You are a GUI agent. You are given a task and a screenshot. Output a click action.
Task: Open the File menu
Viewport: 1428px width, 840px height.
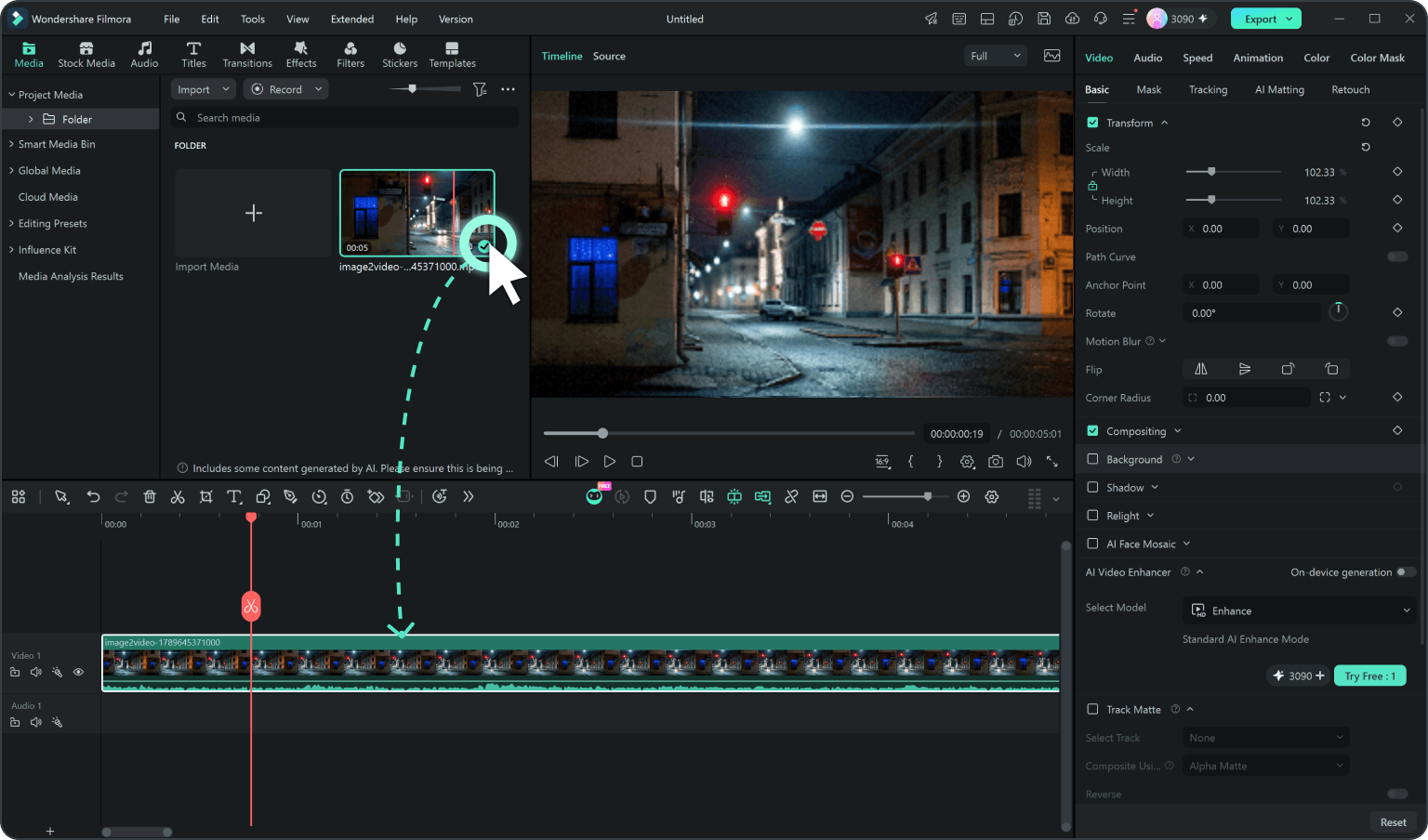pyautogui.click(x=172, y=19)
